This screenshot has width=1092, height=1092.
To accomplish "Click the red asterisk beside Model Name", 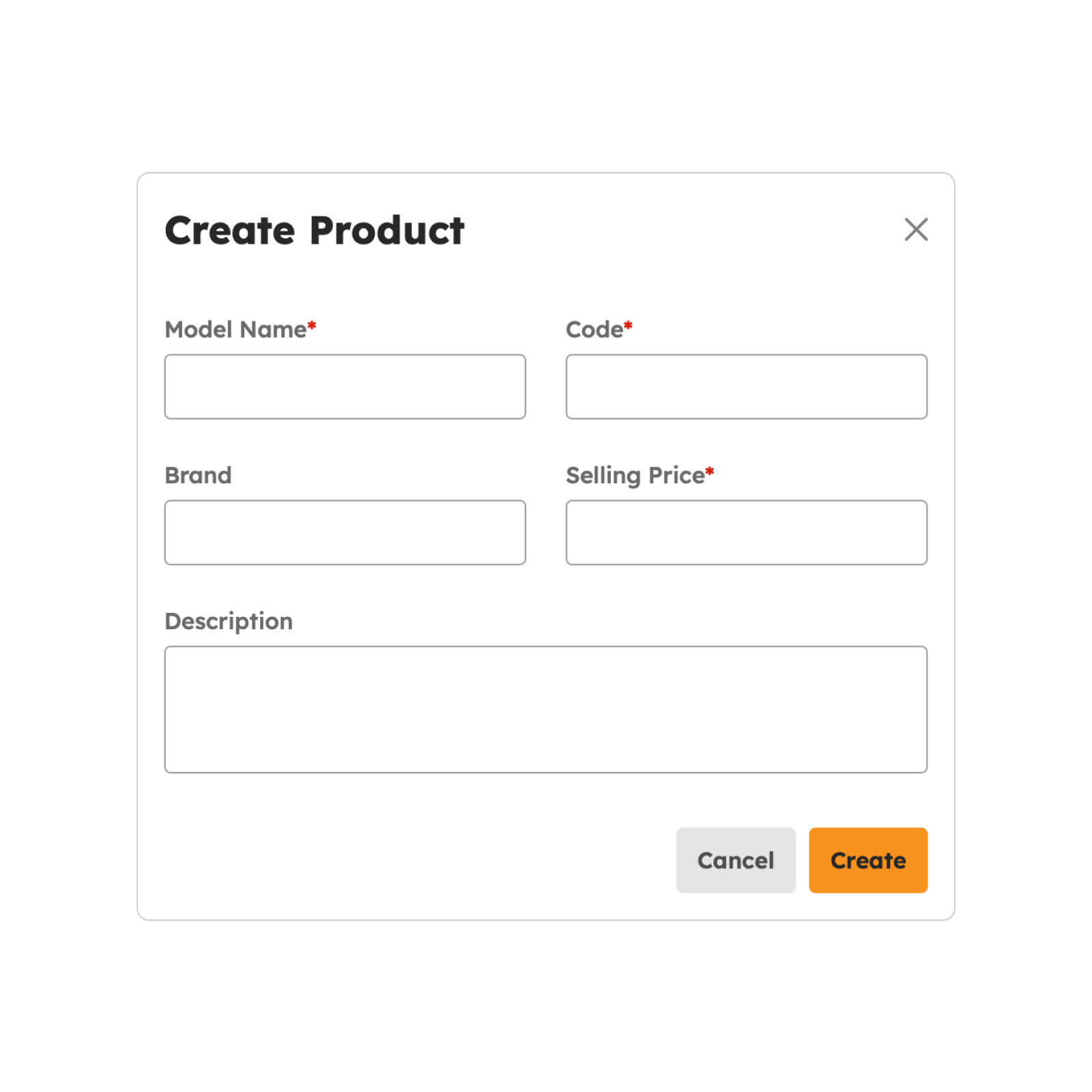I will pyautogui.click(x=312, y=326).
